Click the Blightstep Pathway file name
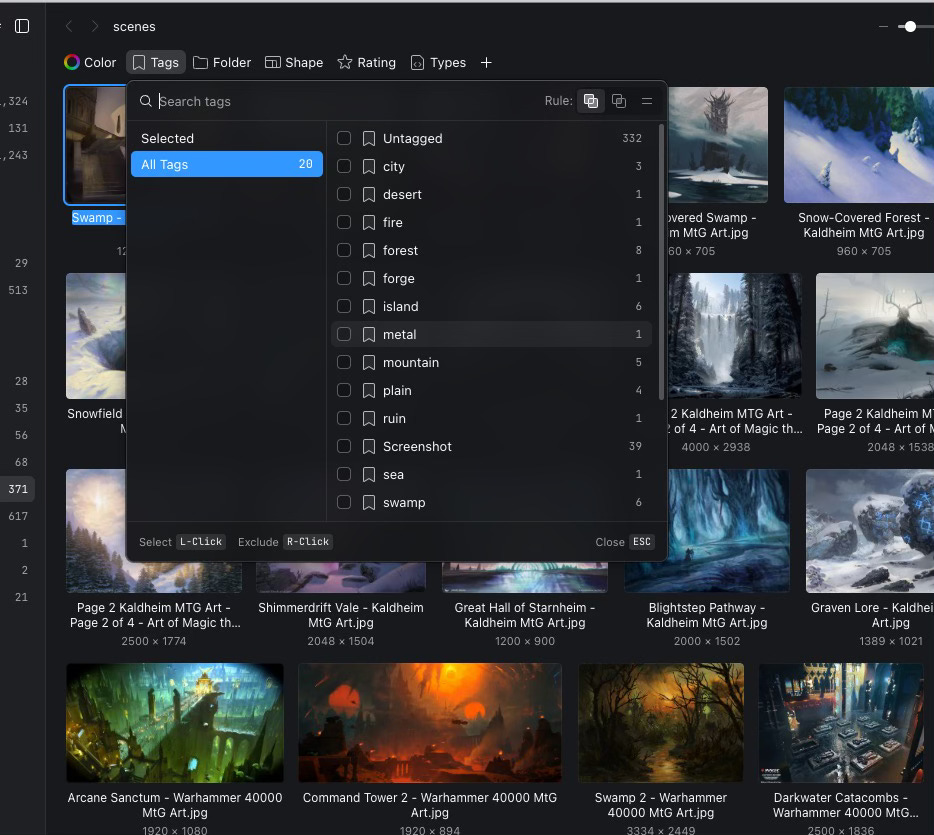 point(706,615)
